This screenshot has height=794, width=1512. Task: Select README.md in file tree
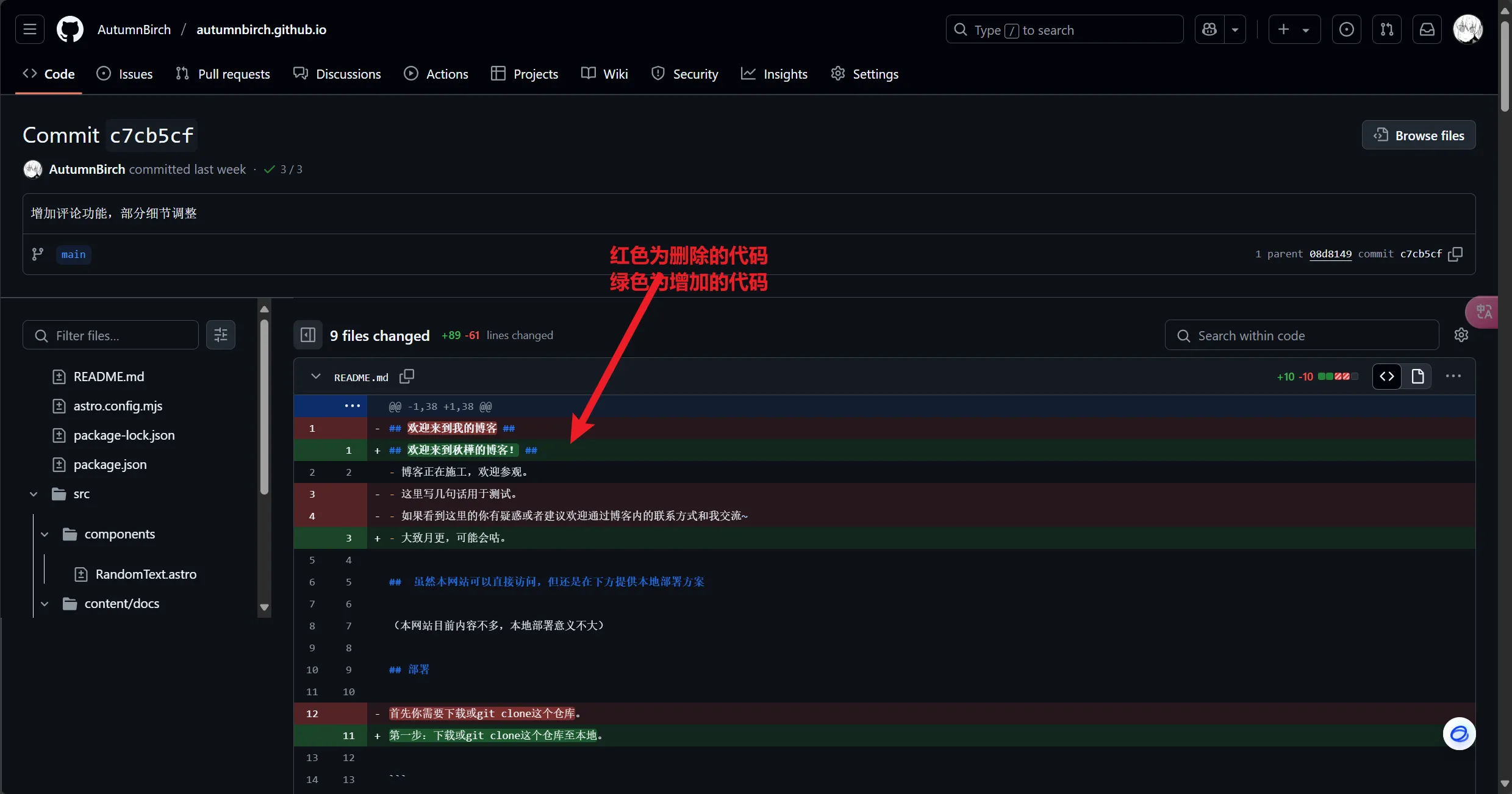point(109,377)
